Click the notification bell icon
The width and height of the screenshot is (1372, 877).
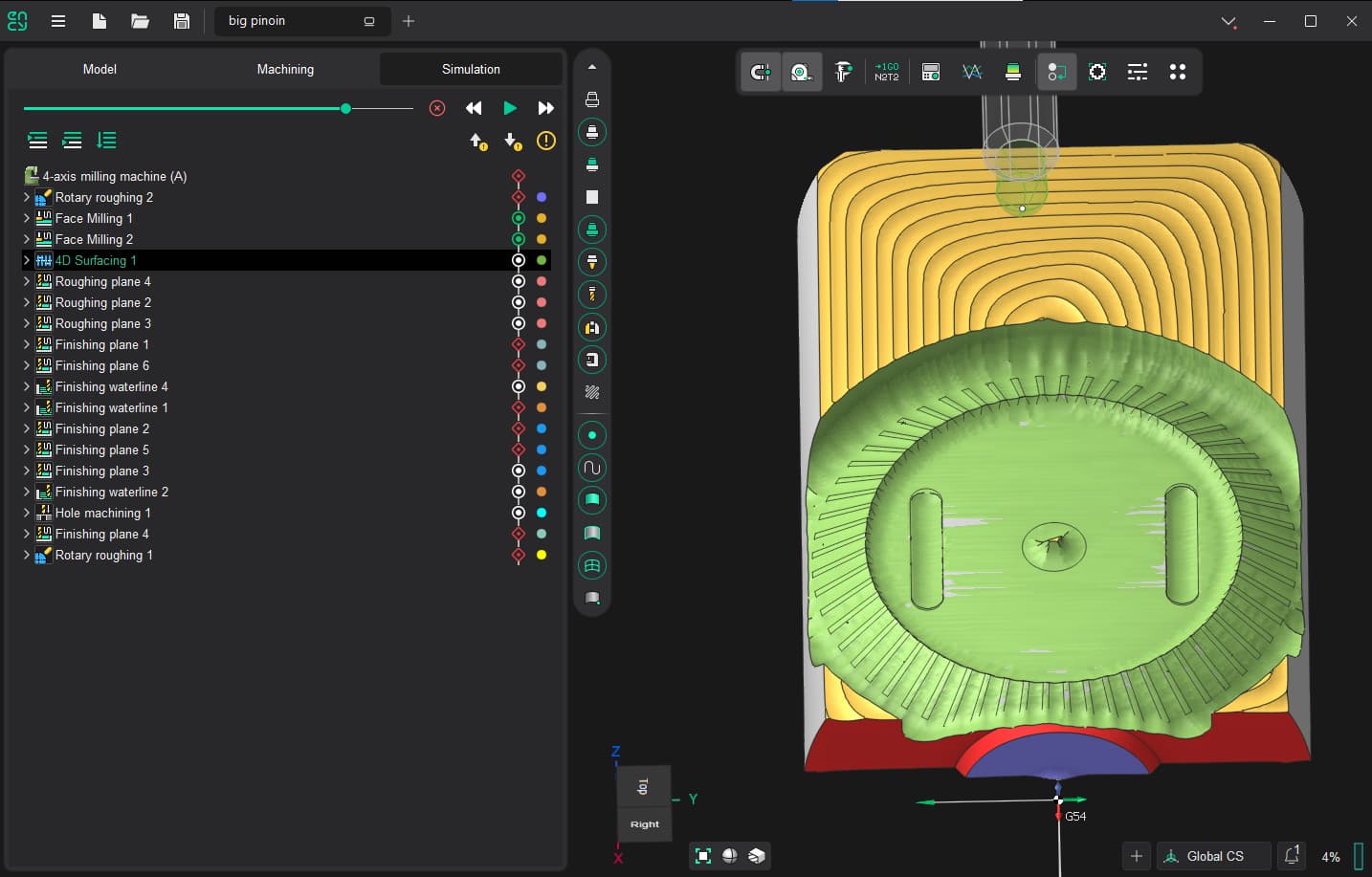[1292, 855]
